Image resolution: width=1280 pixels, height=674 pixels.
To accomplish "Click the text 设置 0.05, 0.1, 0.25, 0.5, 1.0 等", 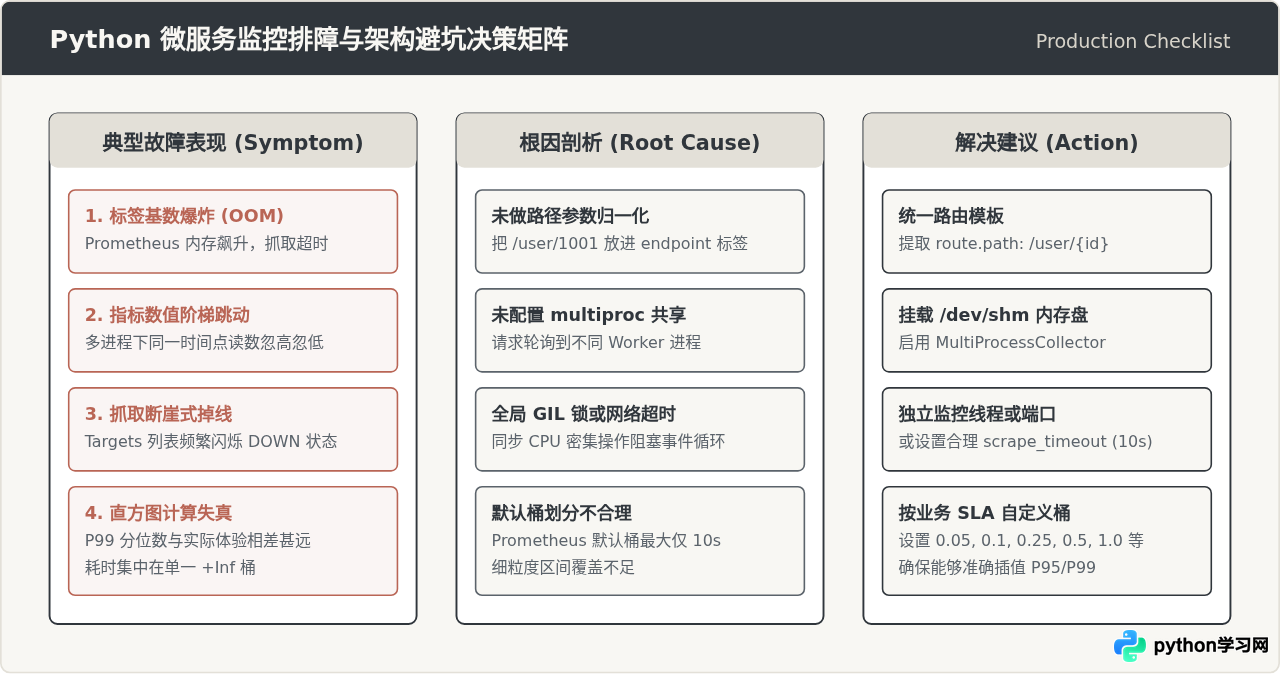I will [1021, 540].
